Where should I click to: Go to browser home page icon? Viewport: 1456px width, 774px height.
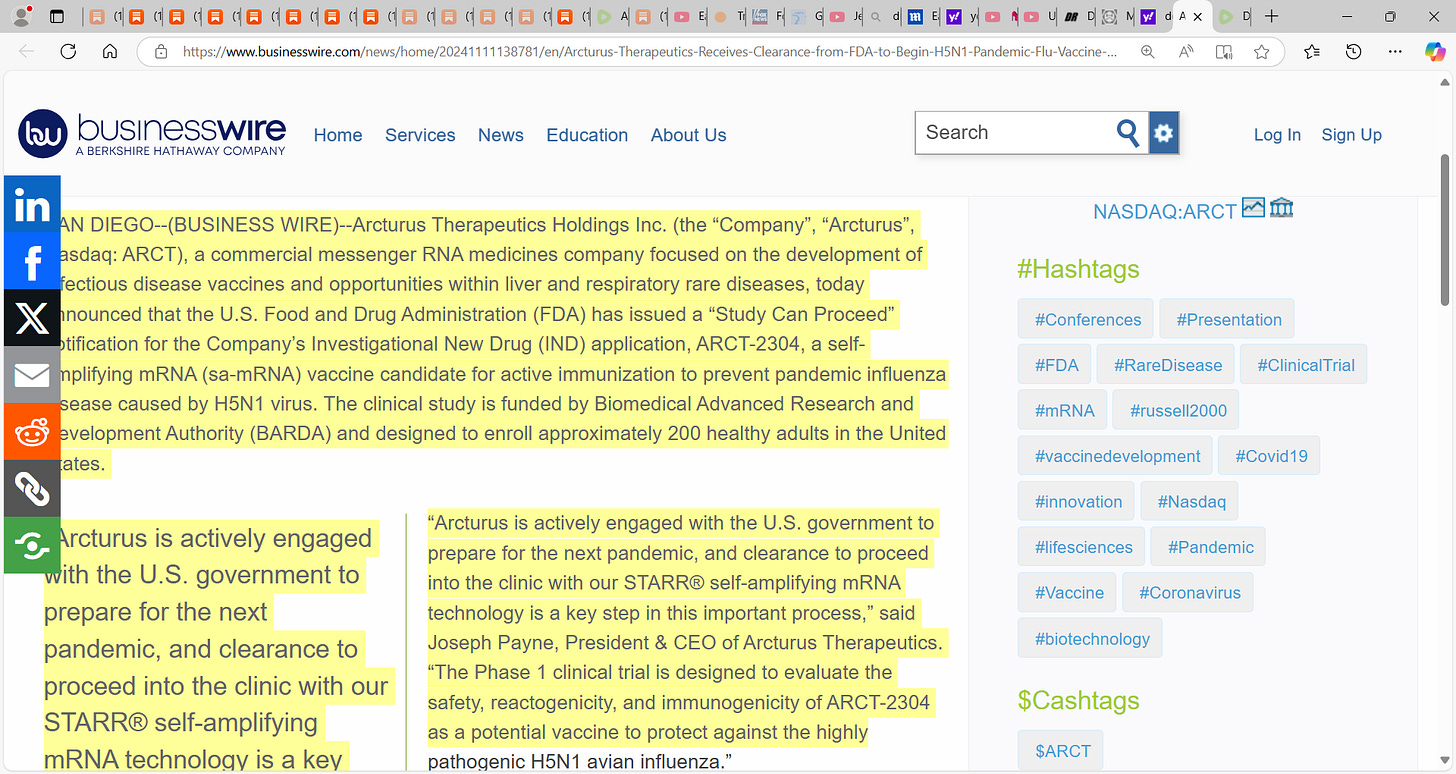coord(110,52)
